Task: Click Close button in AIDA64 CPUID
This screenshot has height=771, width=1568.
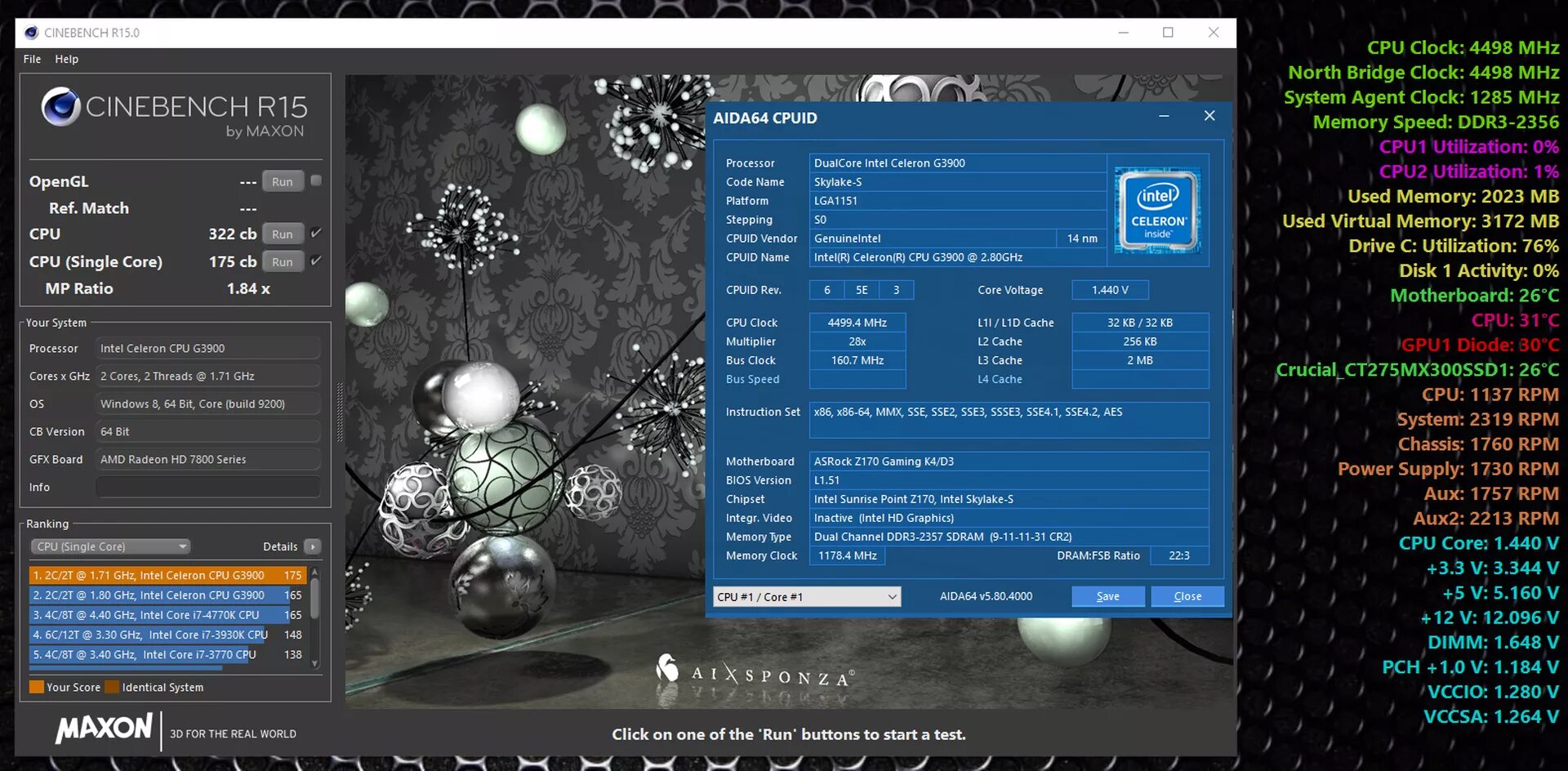Action: 1187,596
